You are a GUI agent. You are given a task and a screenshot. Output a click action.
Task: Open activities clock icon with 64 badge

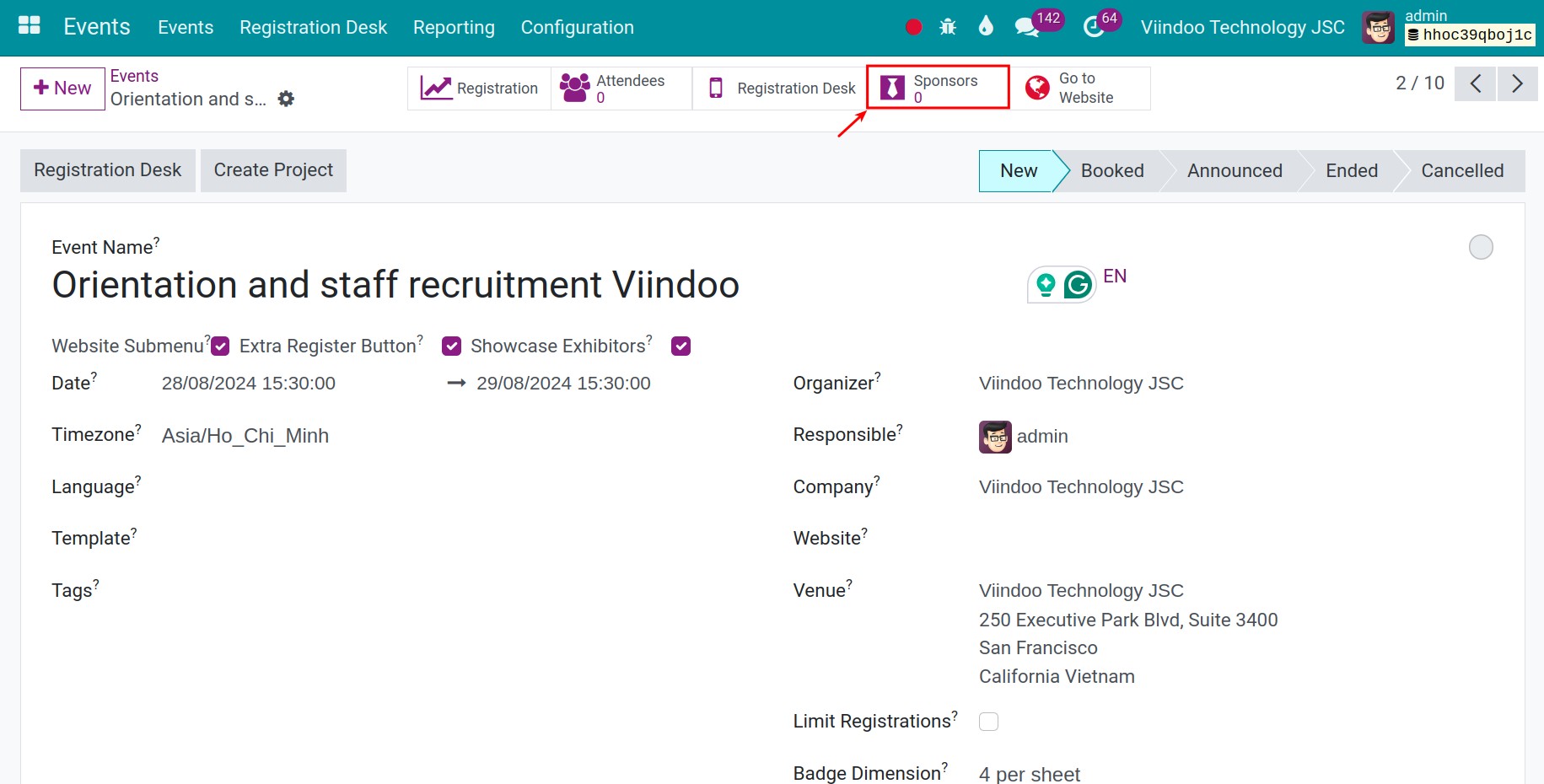[x=1093, y=27]
